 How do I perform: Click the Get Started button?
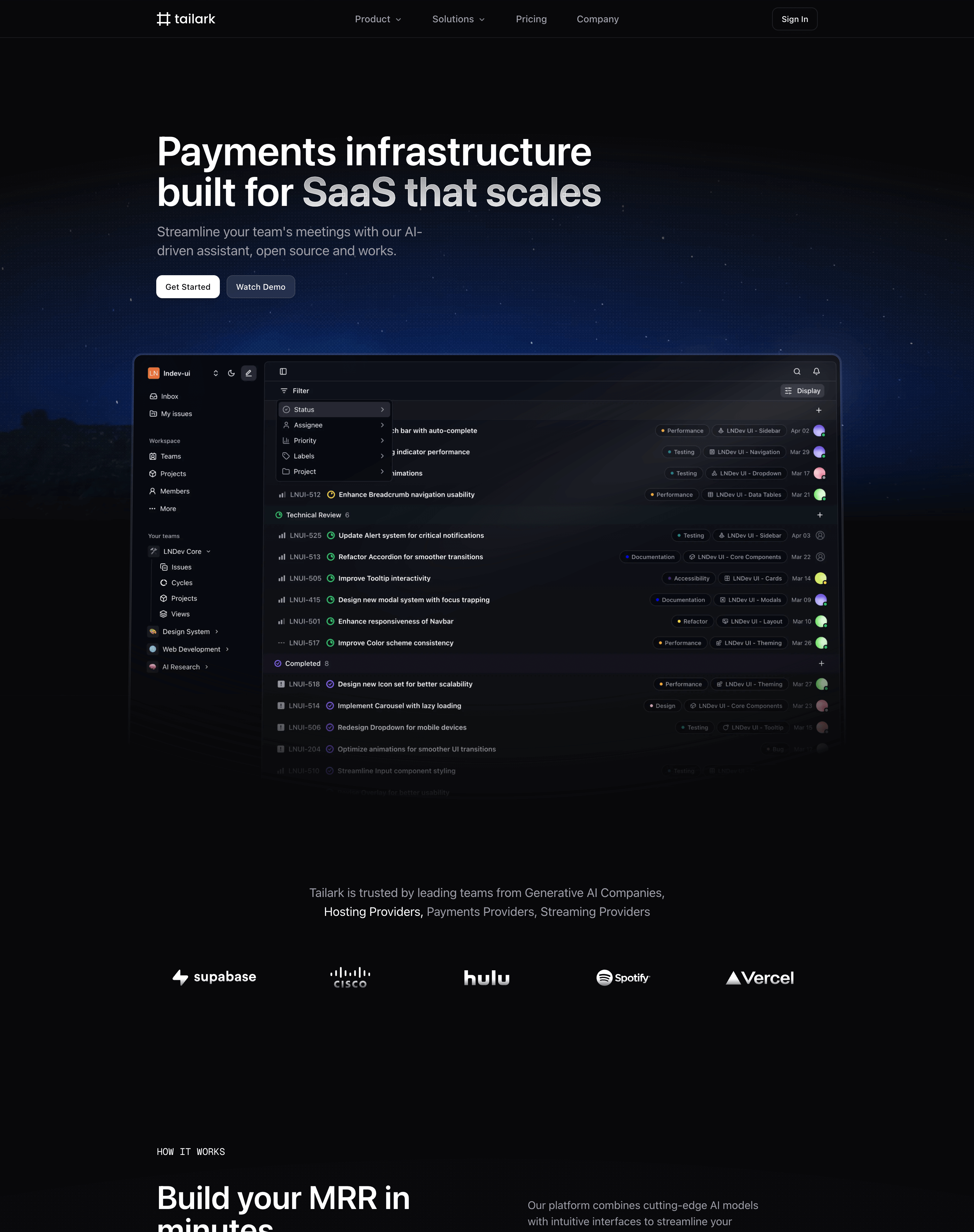click(188, 287)
